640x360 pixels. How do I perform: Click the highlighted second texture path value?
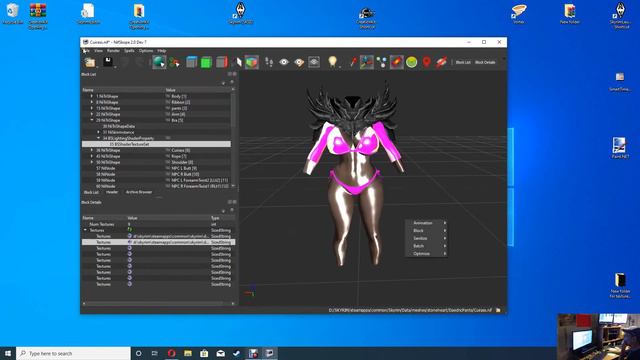point(171,242)
